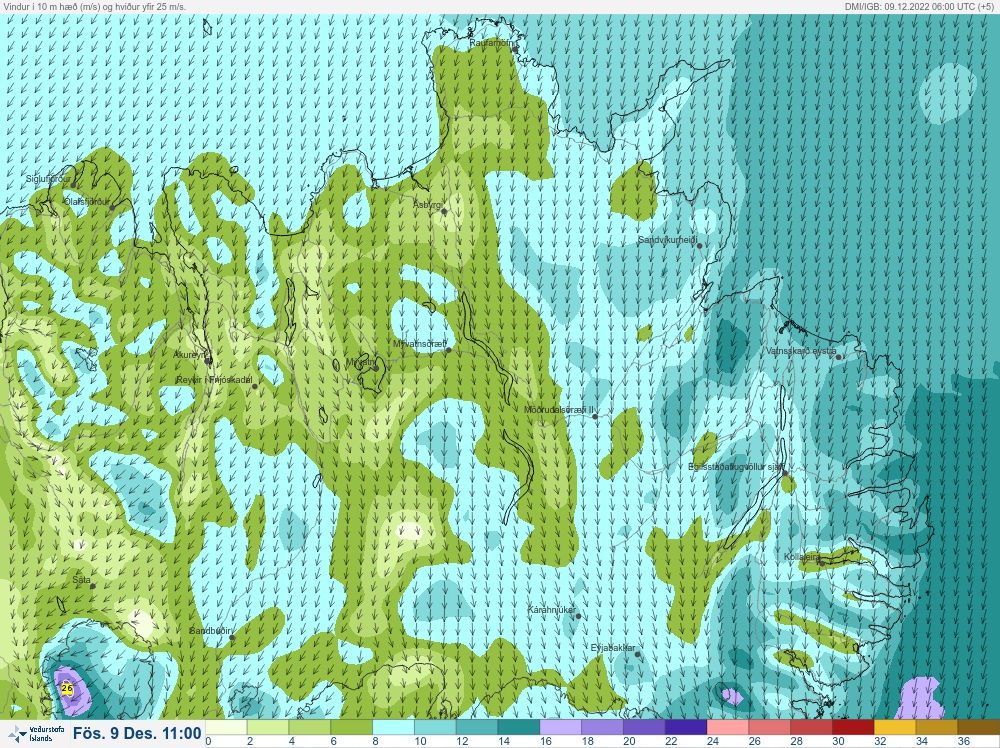
Task: Pick the pale yellow 0-2 m/s swatch
Action: coord(226,728)
